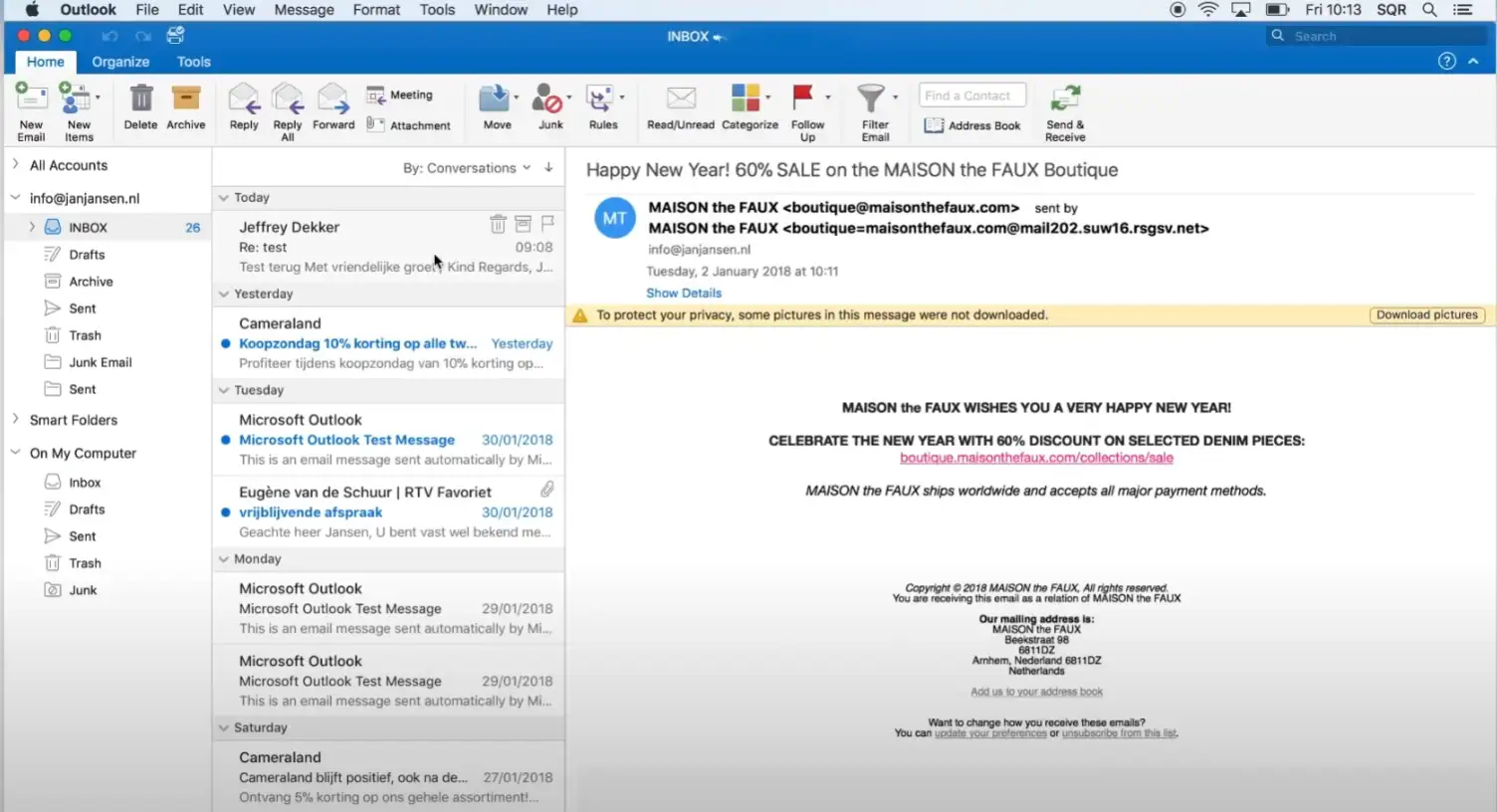Click the Download pictures button

coord(1426,315)
